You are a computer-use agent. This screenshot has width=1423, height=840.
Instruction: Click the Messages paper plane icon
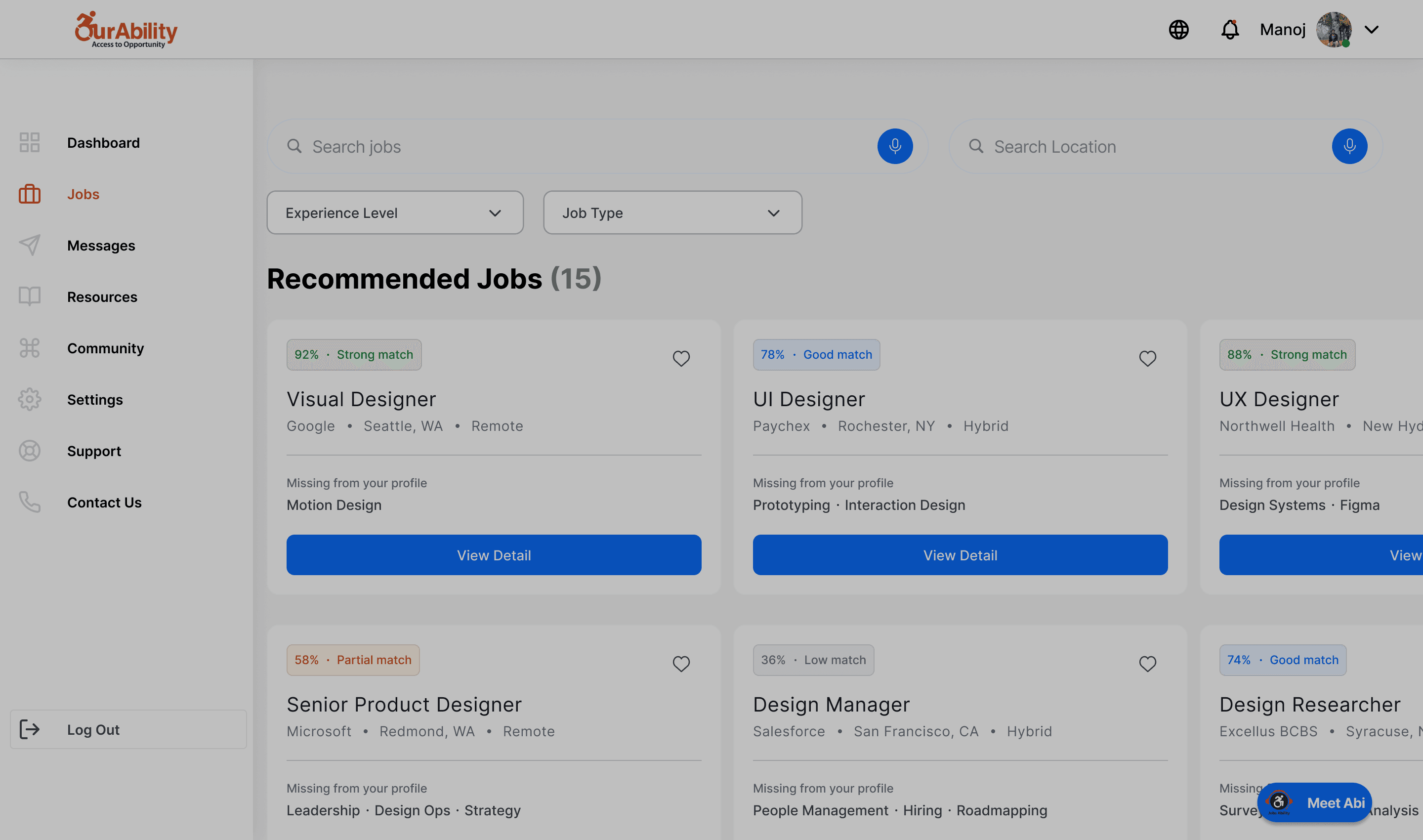[30, 245]
